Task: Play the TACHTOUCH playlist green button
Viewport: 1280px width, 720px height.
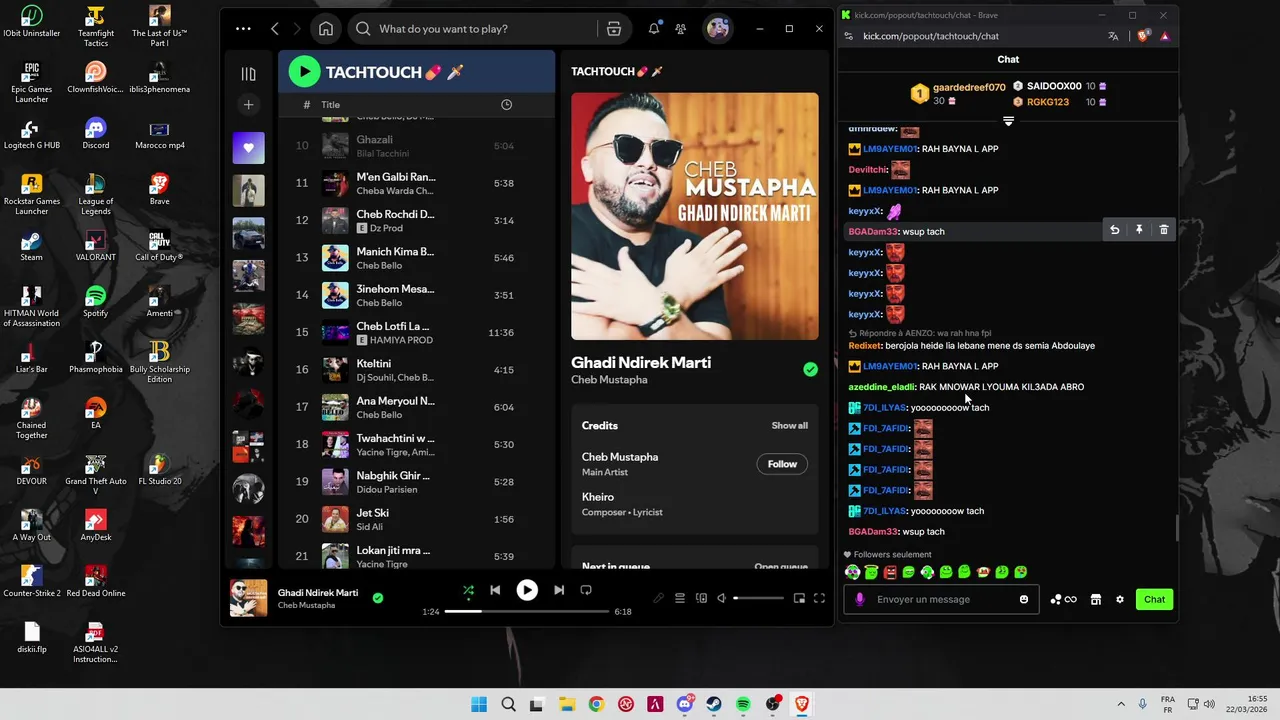Action: click(304, 72)
